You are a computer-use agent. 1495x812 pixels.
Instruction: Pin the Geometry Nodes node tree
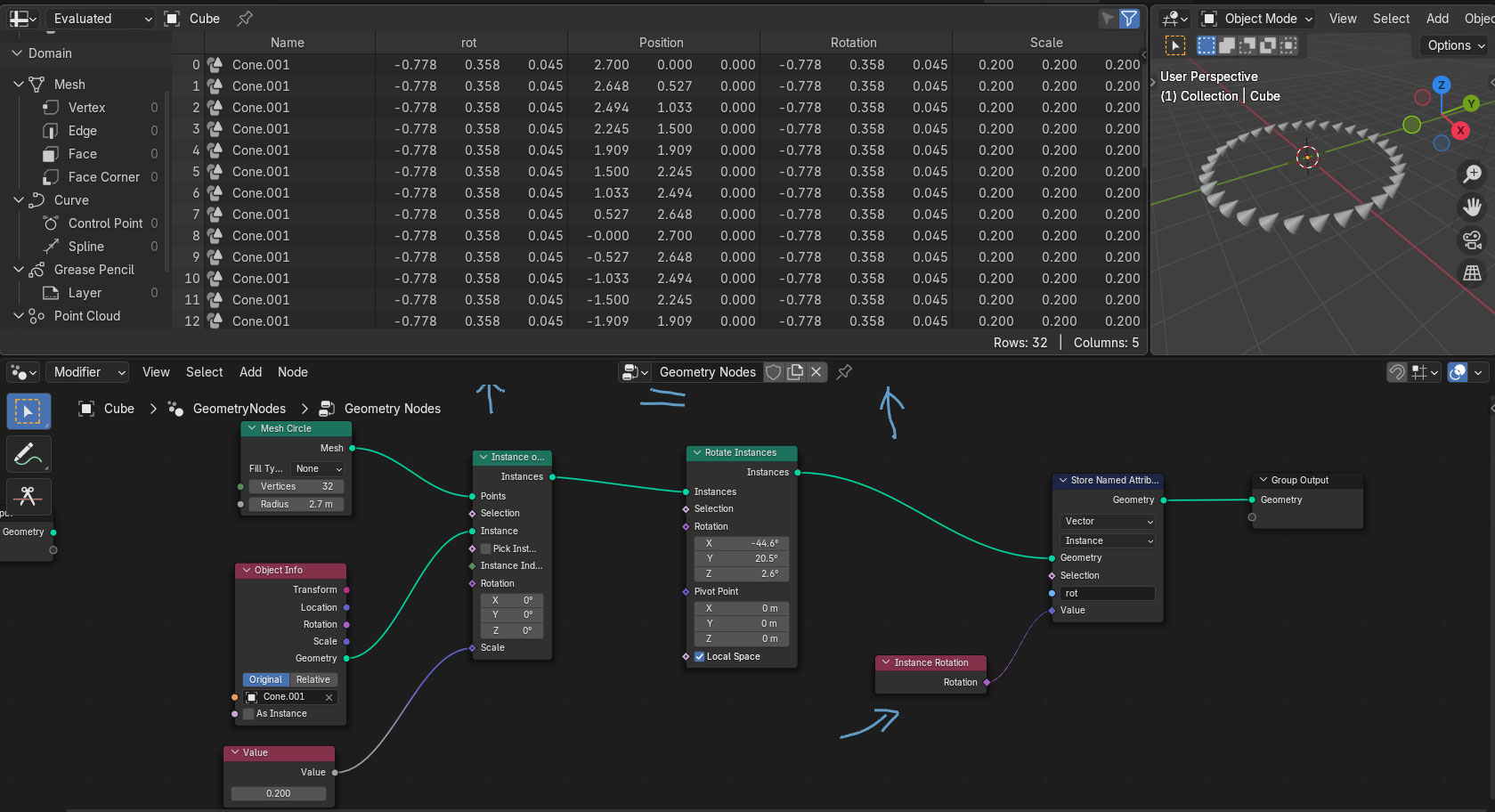(x=844, y=372)
